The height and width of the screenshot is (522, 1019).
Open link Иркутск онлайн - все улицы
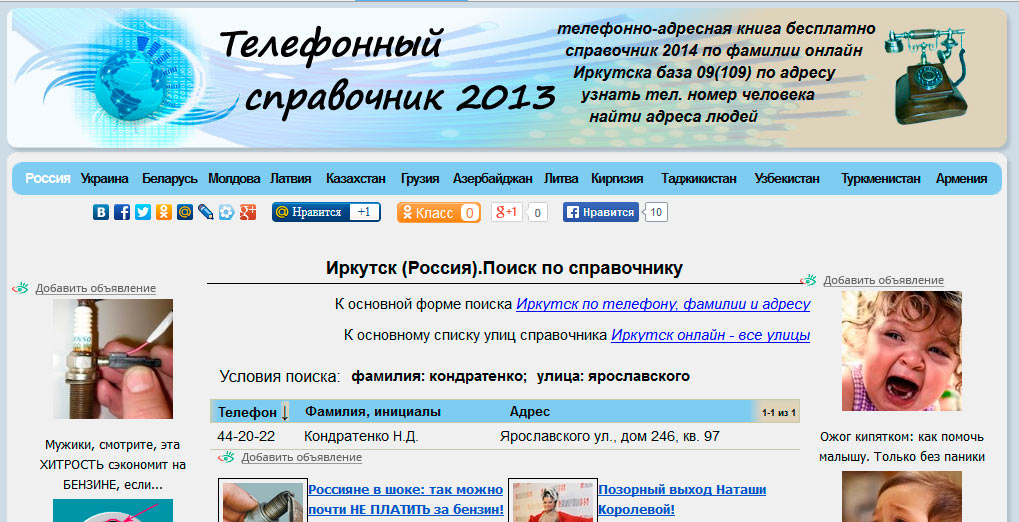click(x=710, y=335)
